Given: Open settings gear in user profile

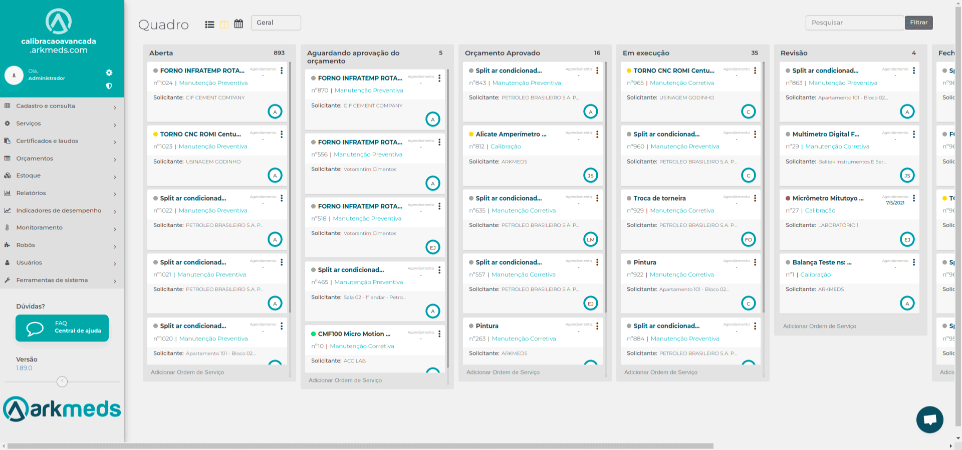Looking at the screenshot, I should click(x=109, y=73).
